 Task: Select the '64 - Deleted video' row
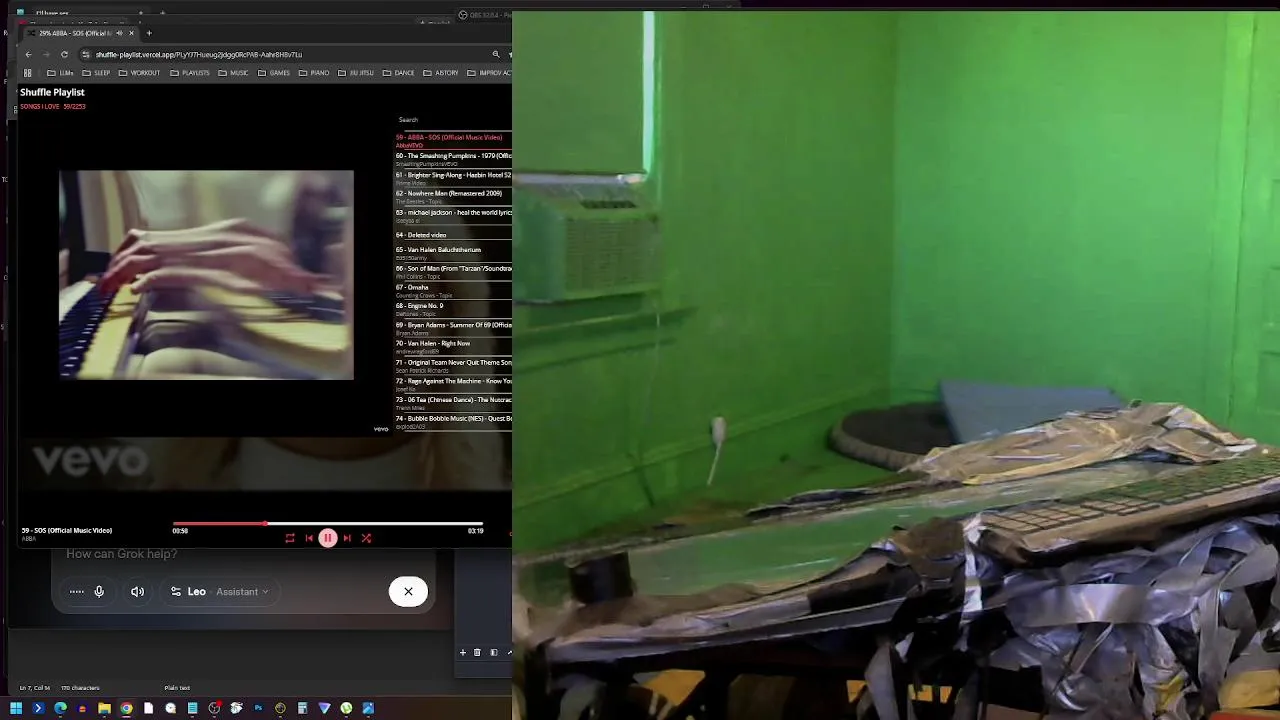point(454,235)
